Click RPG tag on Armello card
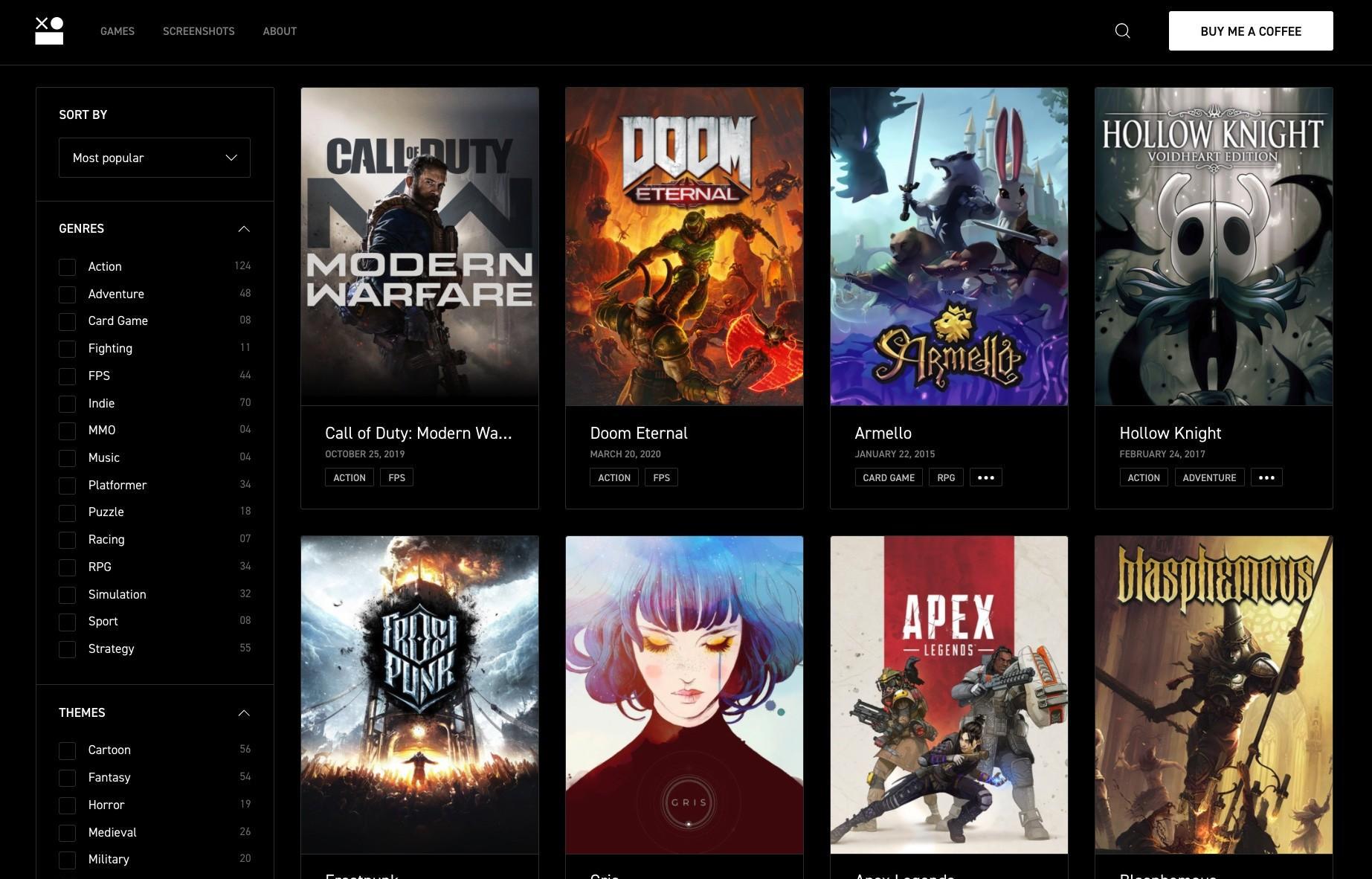The width and height of the screenshot is (1372, 879). pyautogui.click(x=946, y=477)
